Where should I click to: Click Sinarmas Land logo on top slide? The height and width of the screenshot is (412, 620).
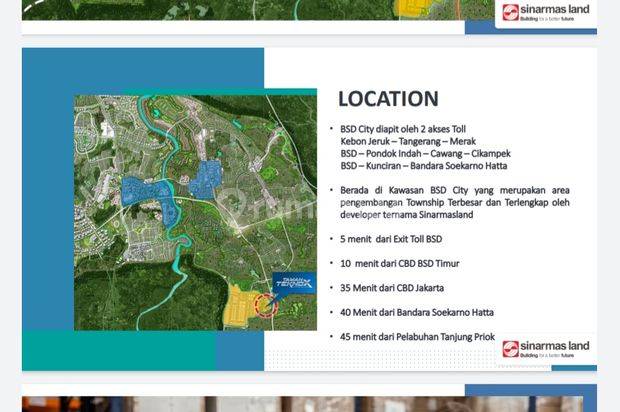coord(546,13)
